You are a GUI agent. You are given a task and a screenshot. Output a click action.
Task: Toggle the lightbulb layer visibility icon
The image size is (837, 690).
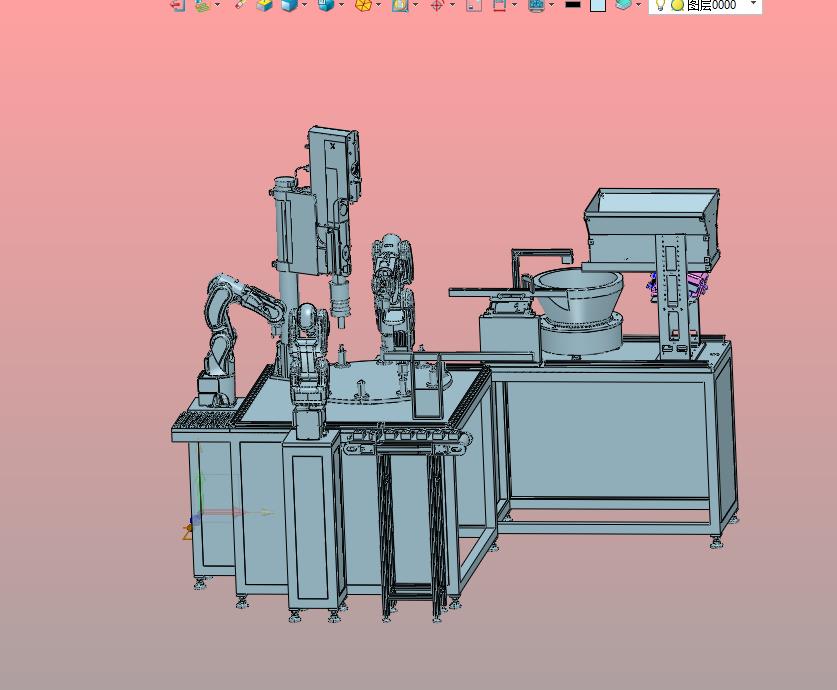(x=660, y=5)
